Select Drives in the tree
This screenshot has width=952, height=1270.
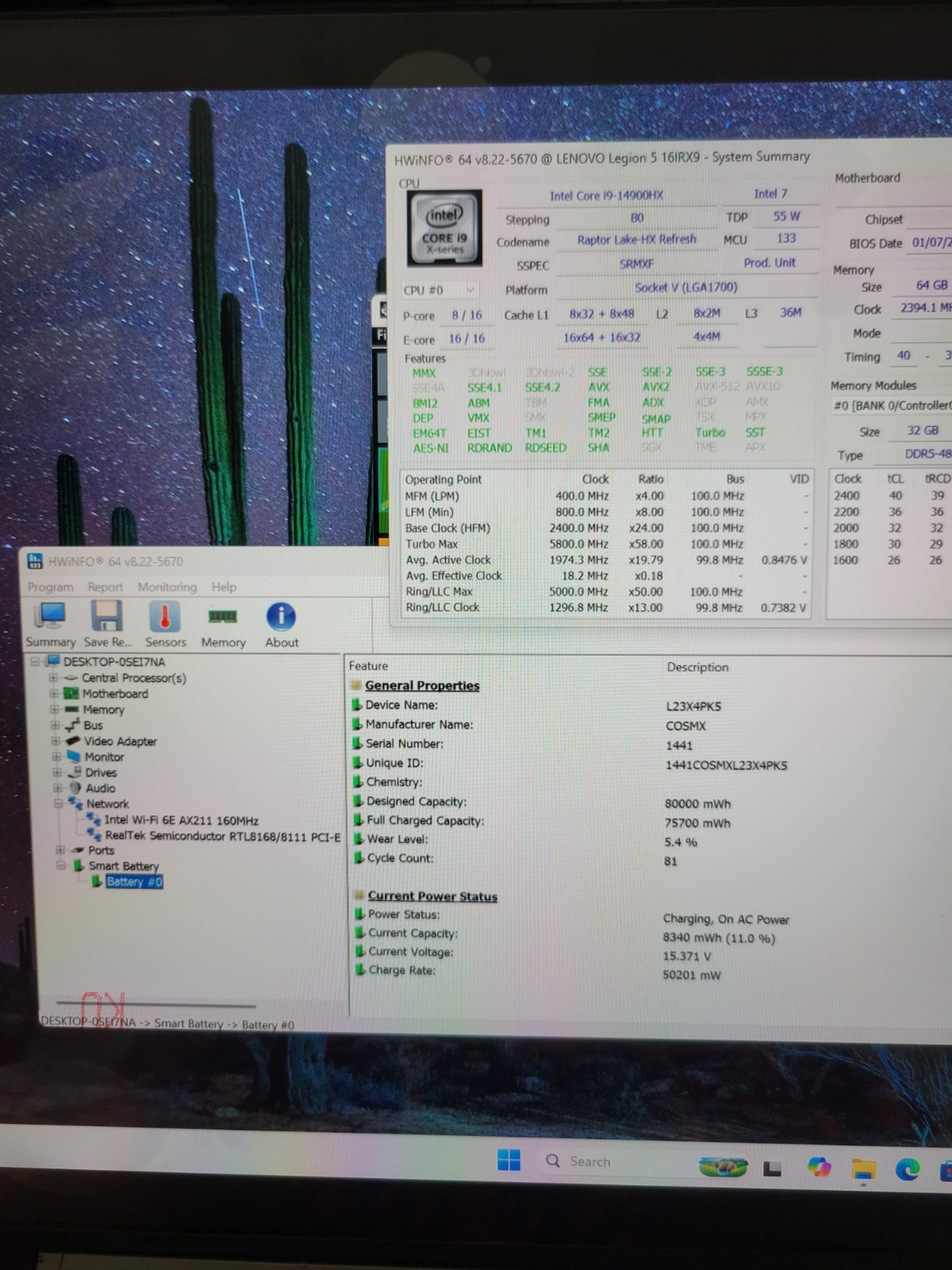[102, 772]
